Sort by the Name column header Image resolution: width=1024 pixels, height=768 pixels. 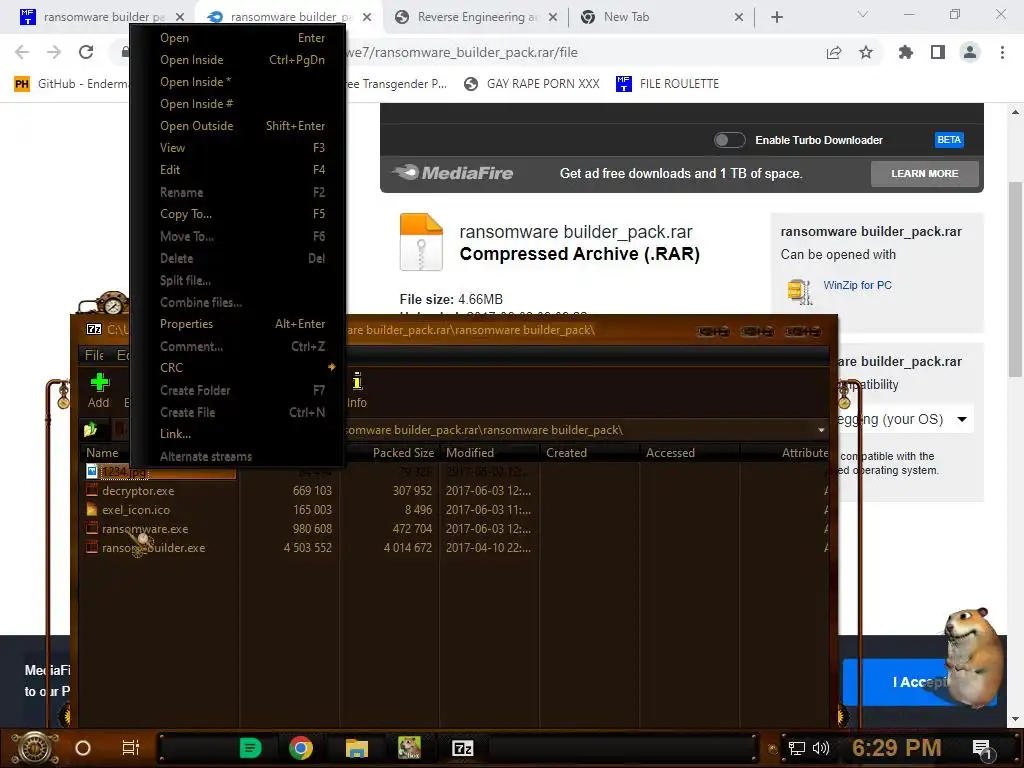103,453
